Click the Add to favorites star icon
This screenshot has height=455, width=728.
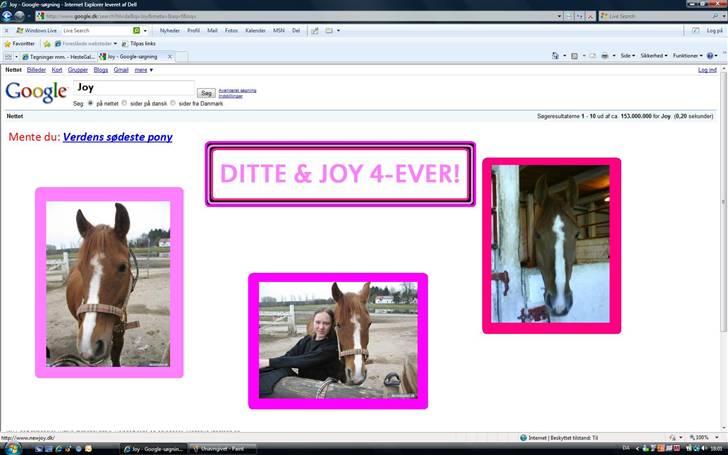tap(47, 44)
